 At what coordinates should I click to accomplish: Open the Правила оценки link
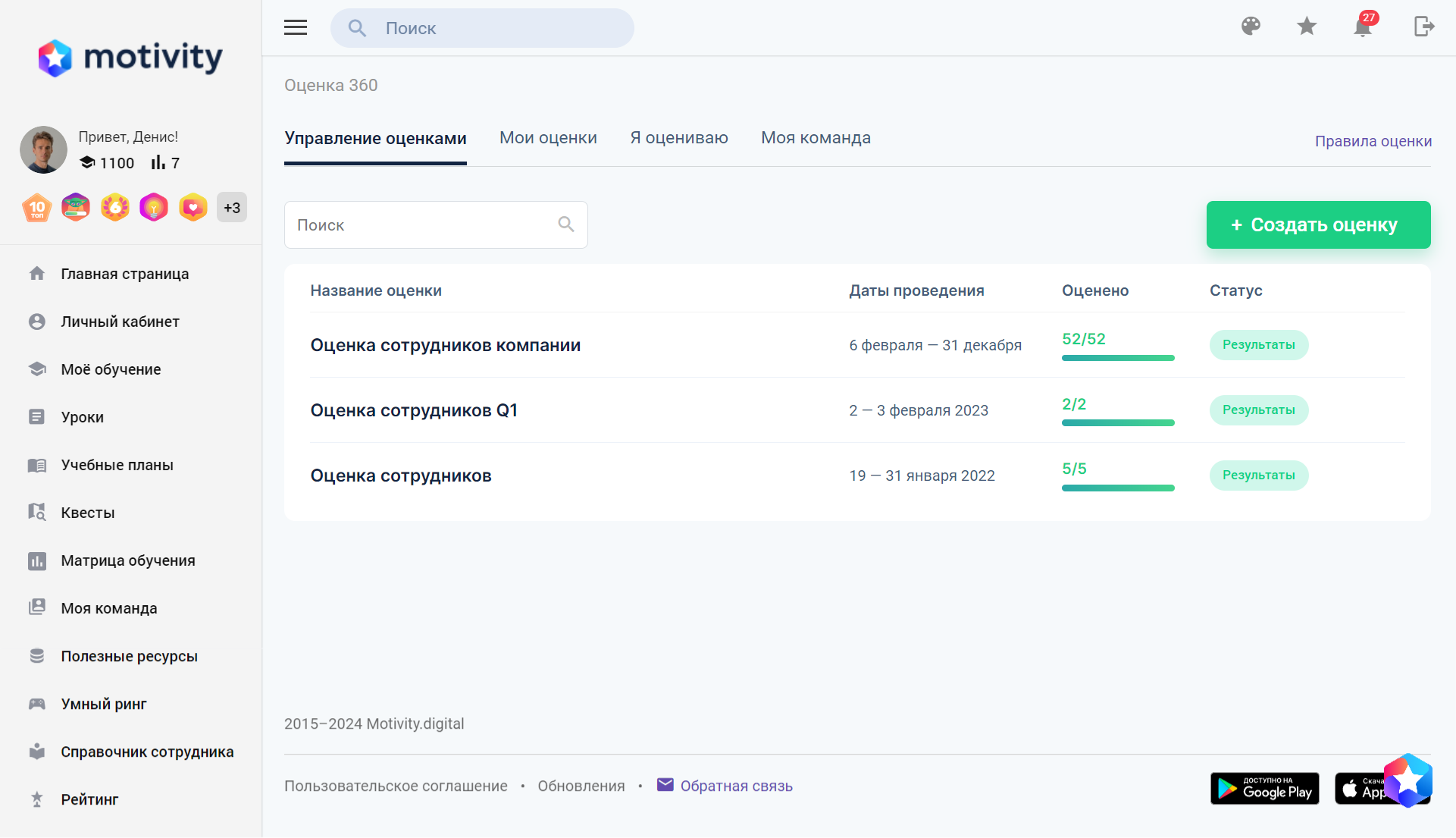1373,141
